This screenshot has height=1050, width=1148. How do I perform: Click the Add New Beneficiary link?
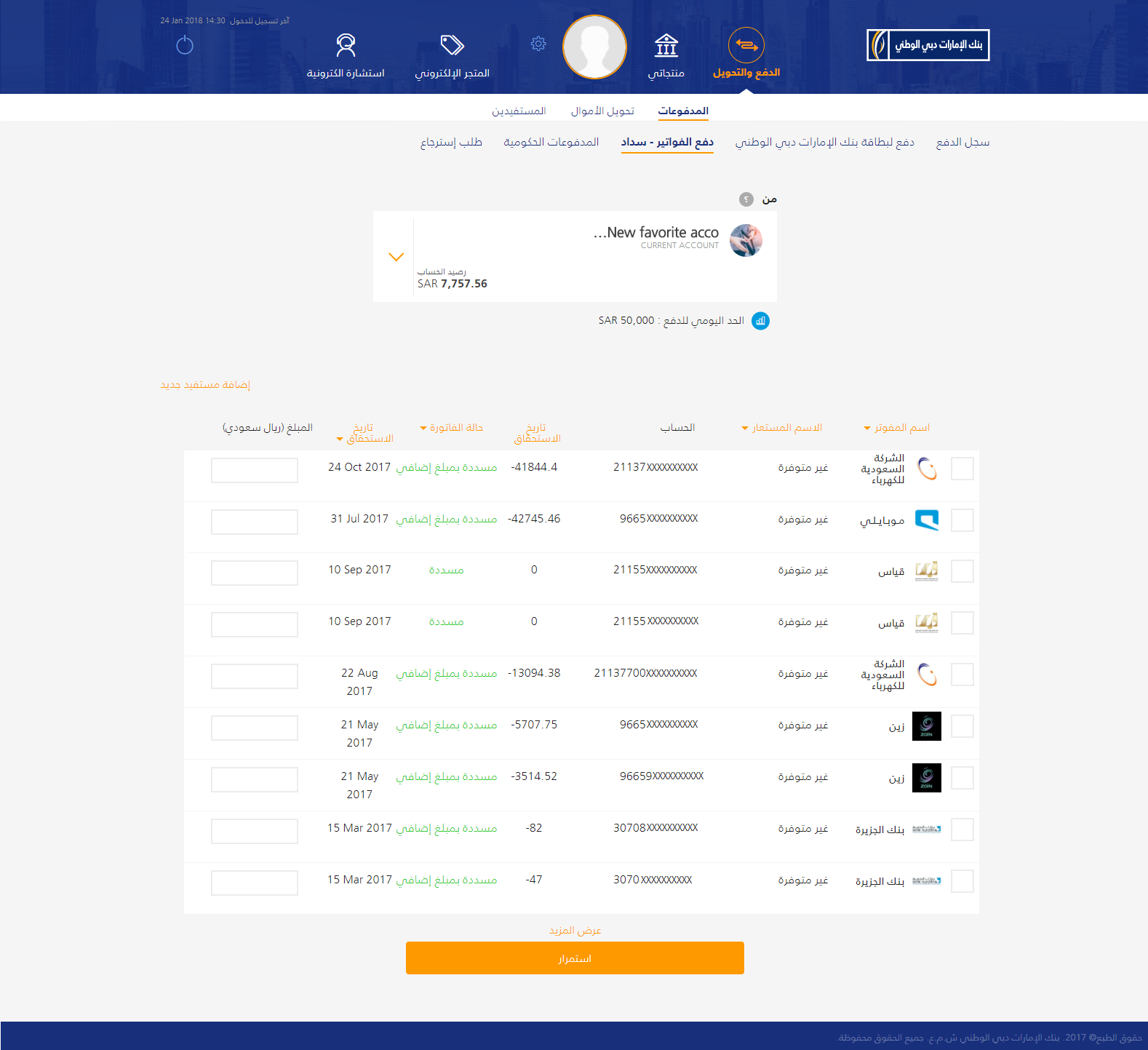coord(205,384)
